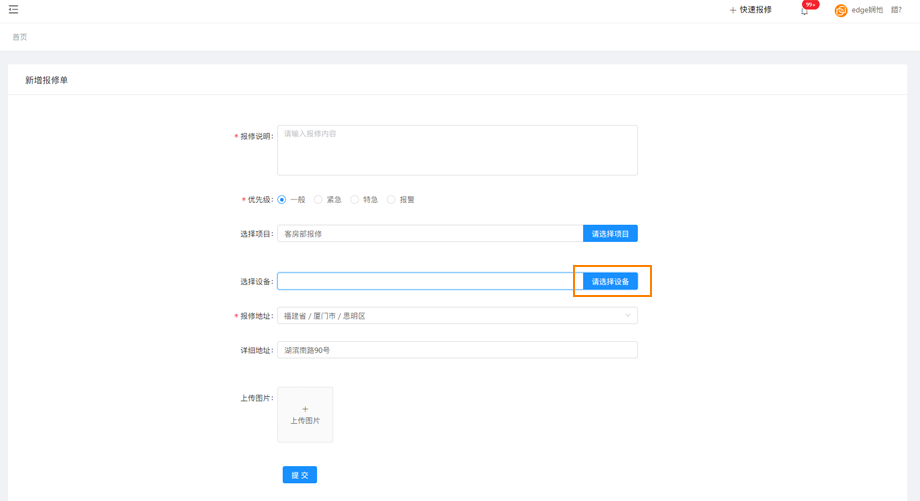Click the 99+ notification badge
The width and height of the screenshot is (920, 501).
pos(811,5)
